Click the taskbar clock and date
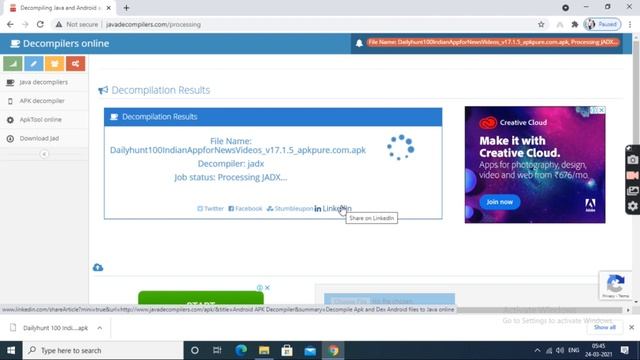 598,350
